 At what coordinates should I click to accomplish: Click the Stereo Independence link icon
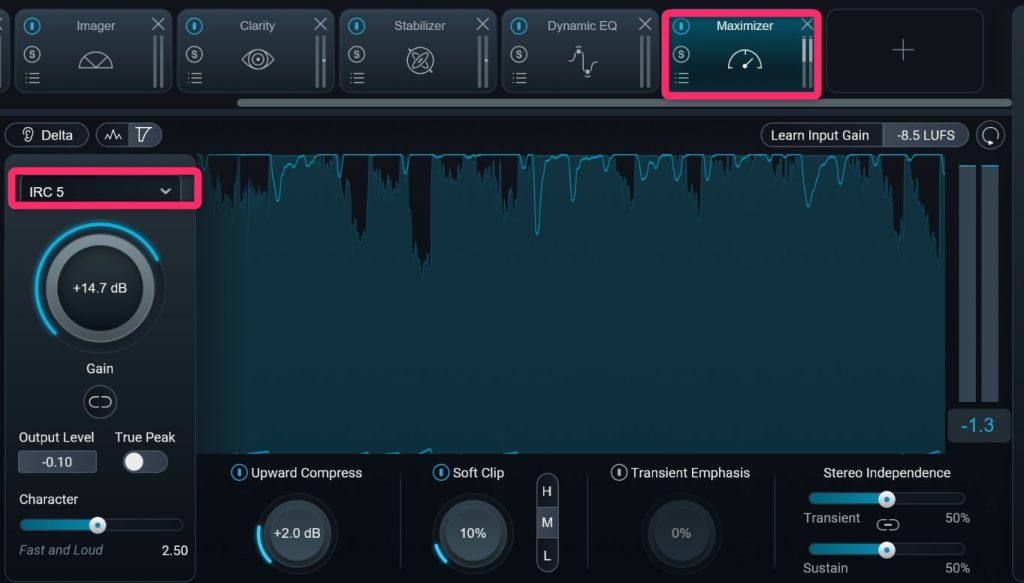pos(887,524)
